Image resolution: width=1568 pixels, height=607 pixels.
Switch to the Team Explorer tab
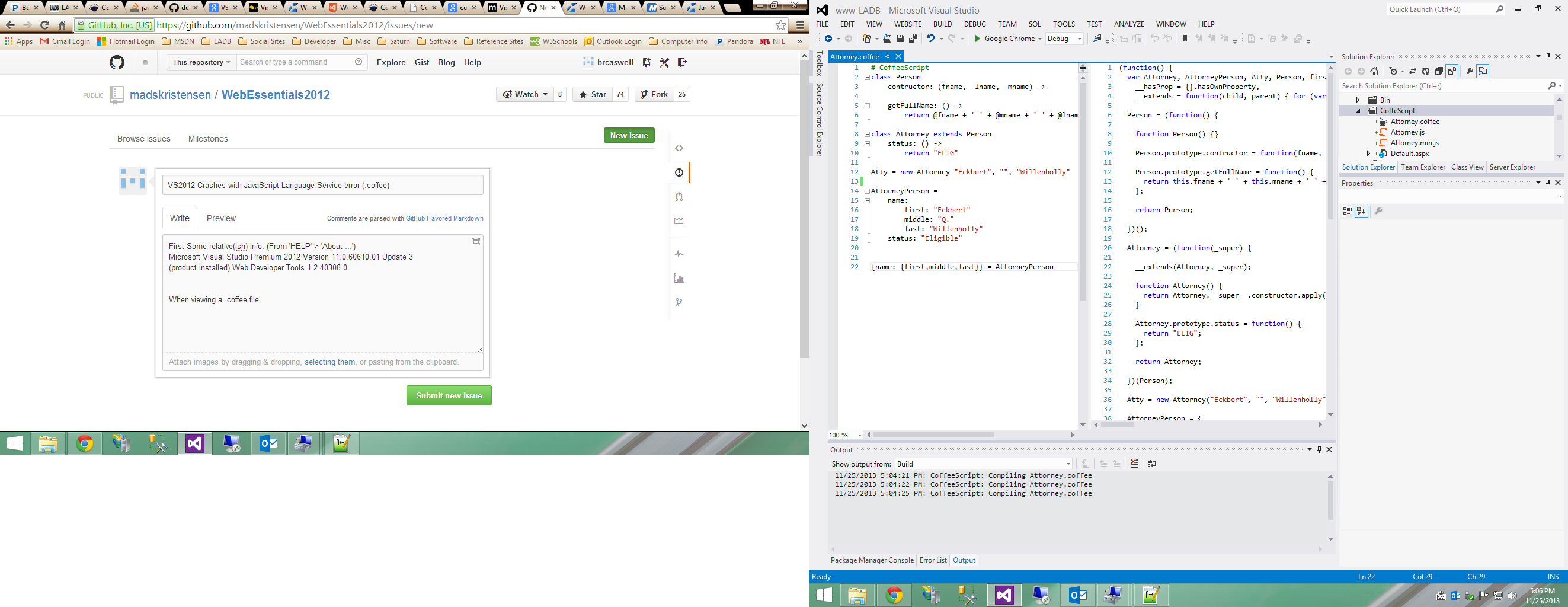(x=1423, y=167)
